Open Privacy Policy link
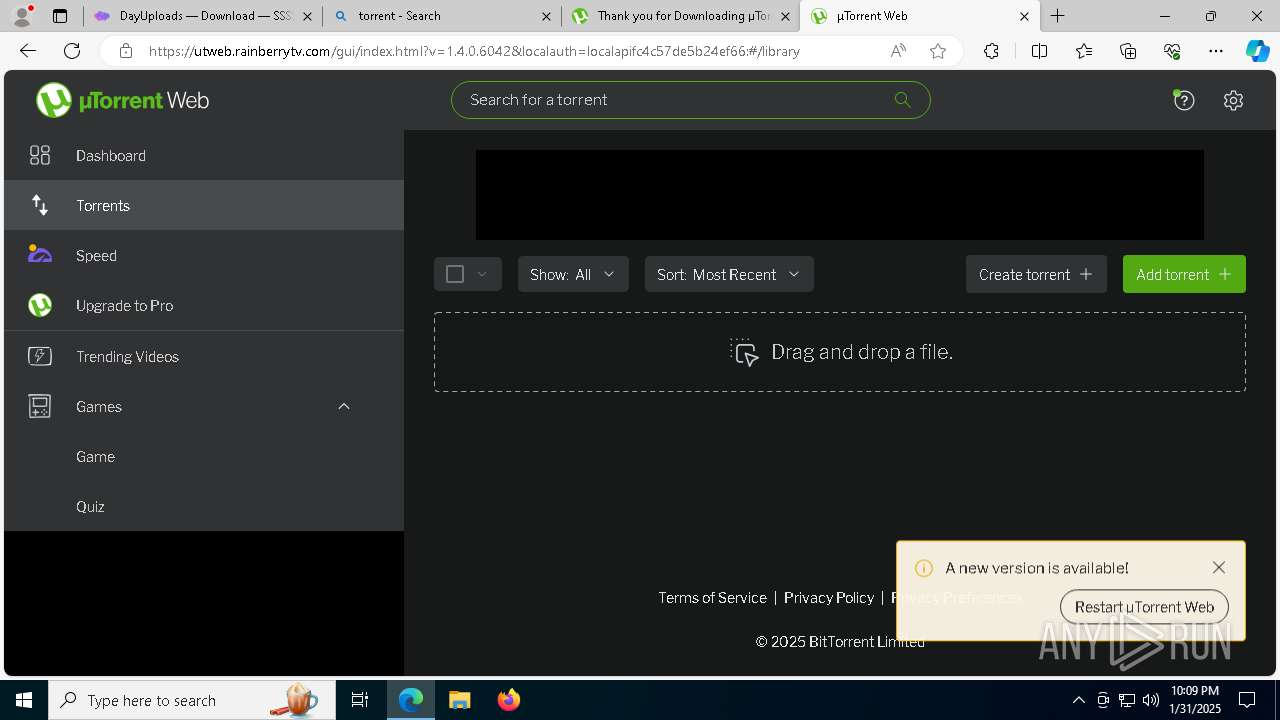Viewport: 1280px width, 720px height. (829, 597)
